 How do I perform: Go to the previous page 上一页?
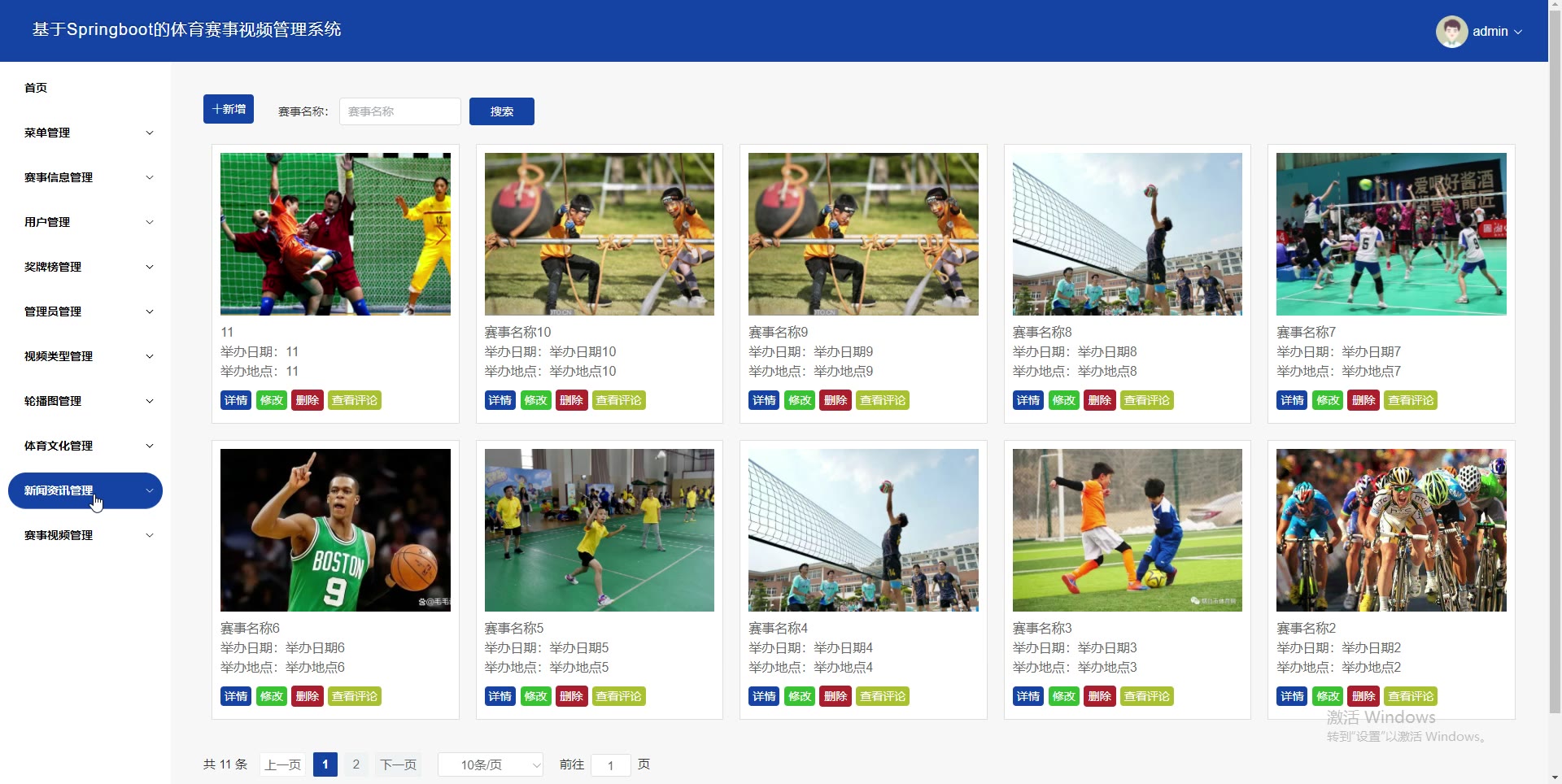coord(283,764)
